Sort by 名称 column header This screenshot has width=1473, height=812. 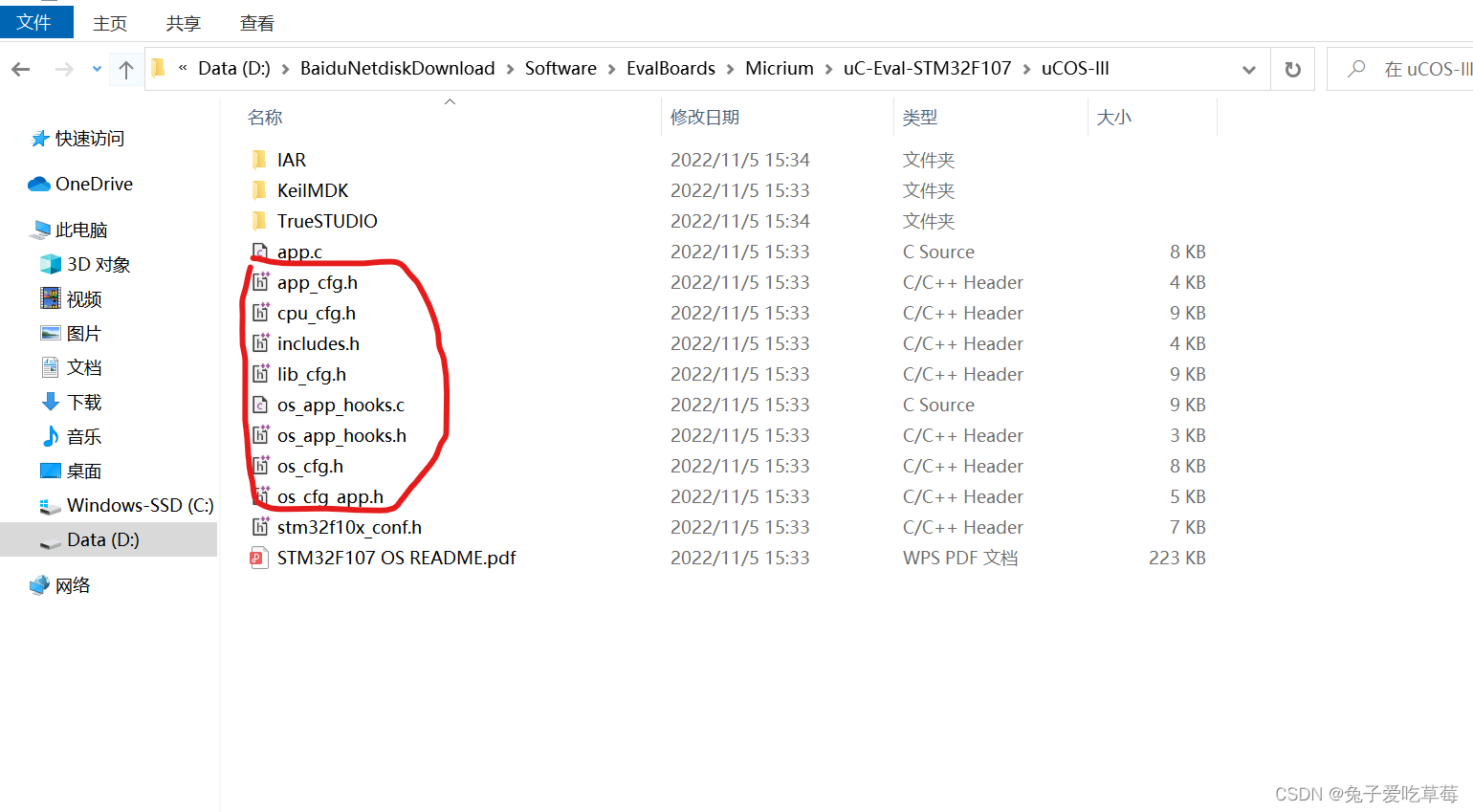point(265,117)
